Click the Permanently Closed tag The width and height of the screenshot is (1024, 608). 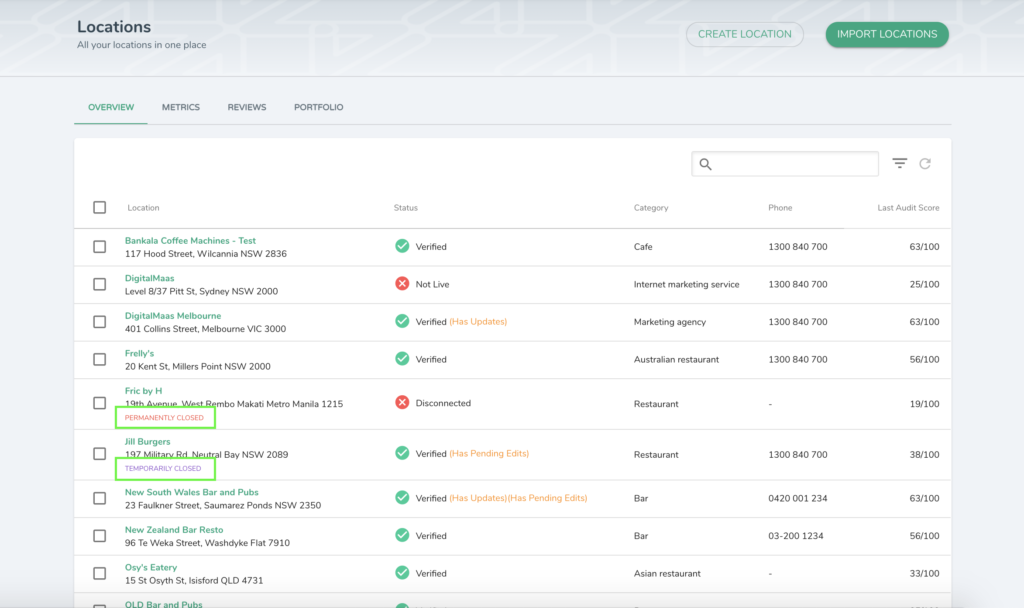point(164,417)
